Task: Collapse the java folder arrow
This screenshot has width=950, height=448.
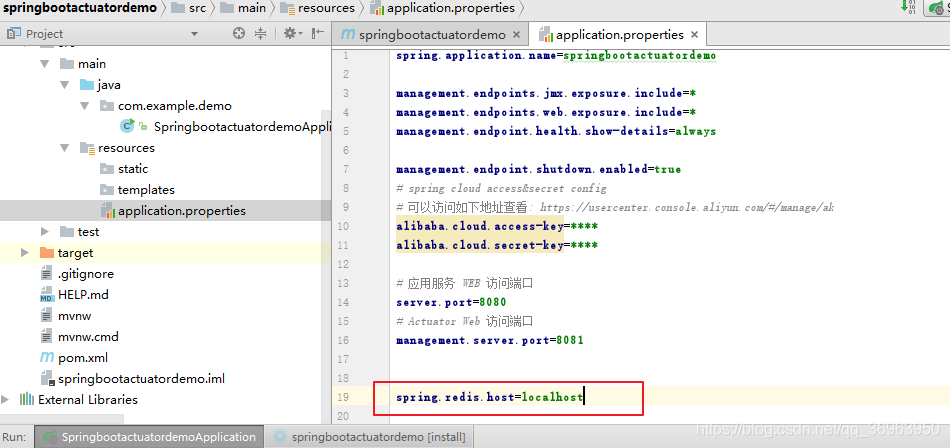Action: click(65, 85)
